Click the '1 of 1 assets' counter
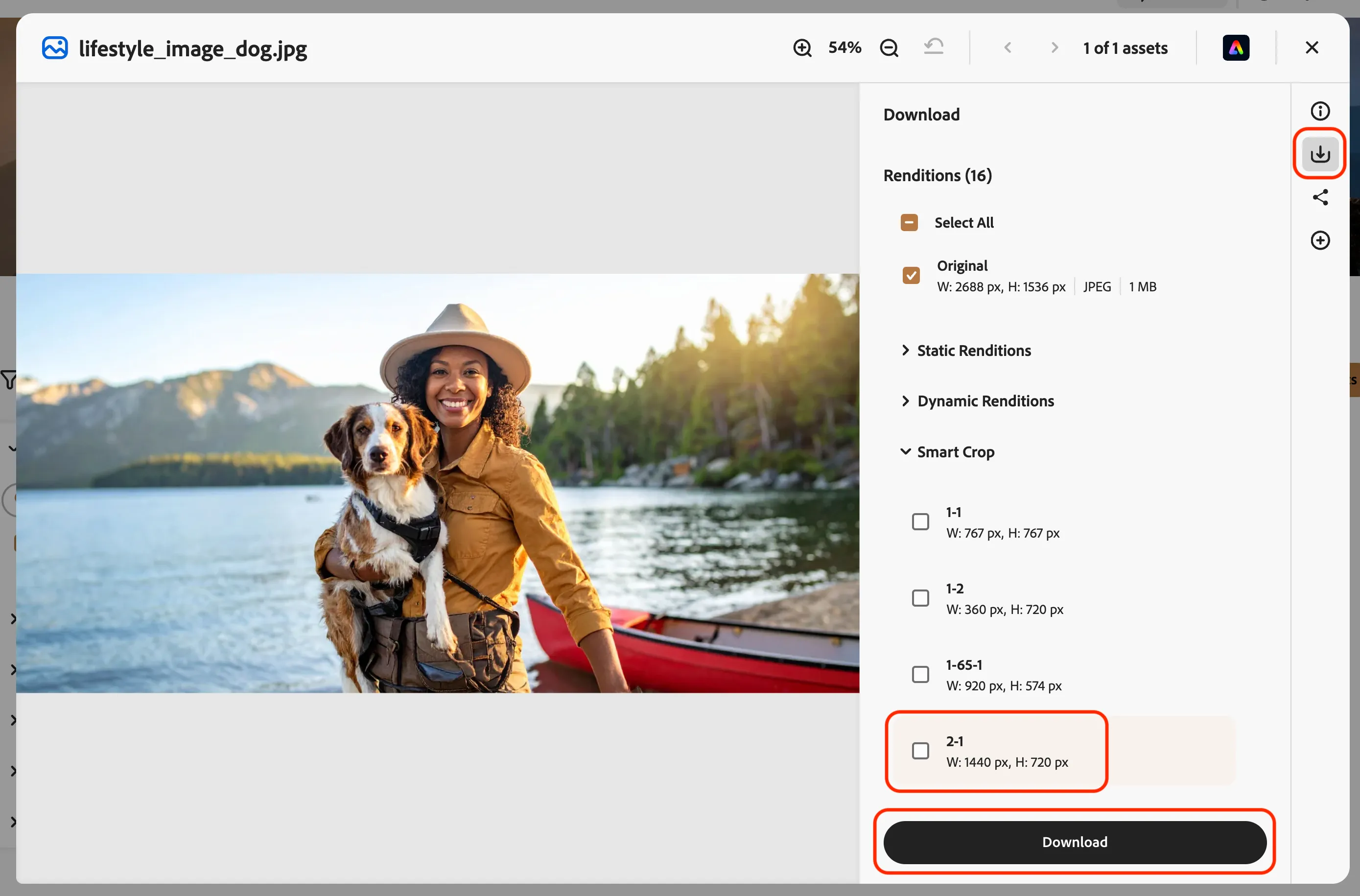This screenshot has width=1360, height=896. (x=1125, y=48)
